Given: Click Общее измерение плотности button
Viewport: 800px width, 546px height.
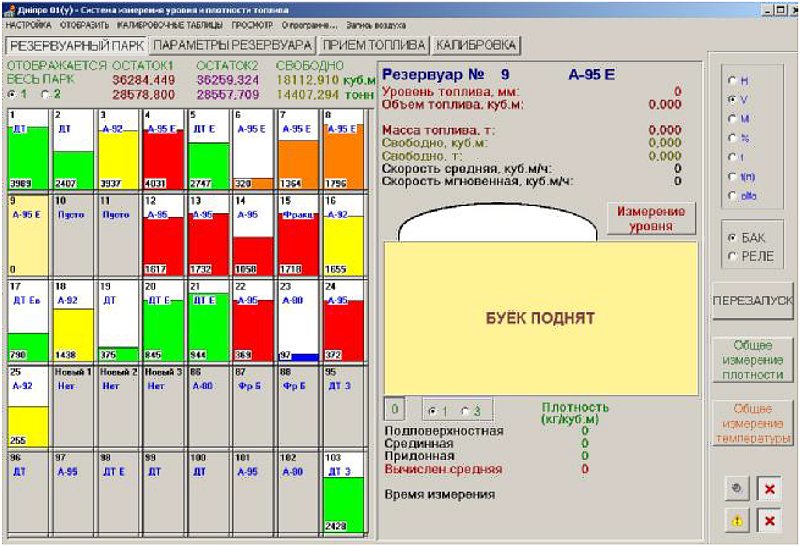Looking at the screenshot, I should pos(753,360).
